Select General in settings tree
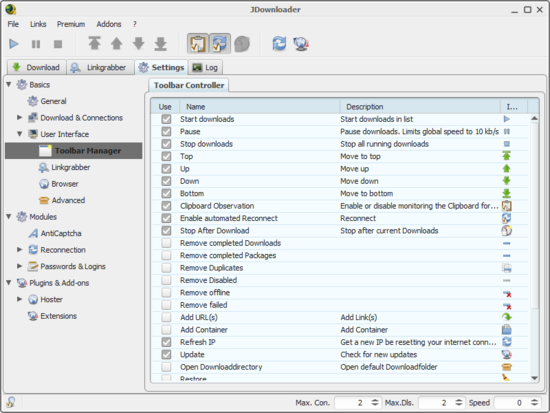Screen dimensions: 550x413 point(53,101)
